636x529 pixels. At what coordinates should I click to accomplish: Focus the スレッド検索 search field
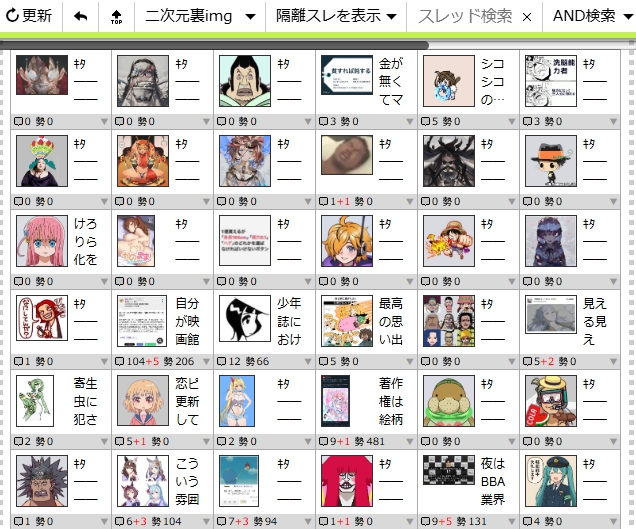click(x=464, y=16)
